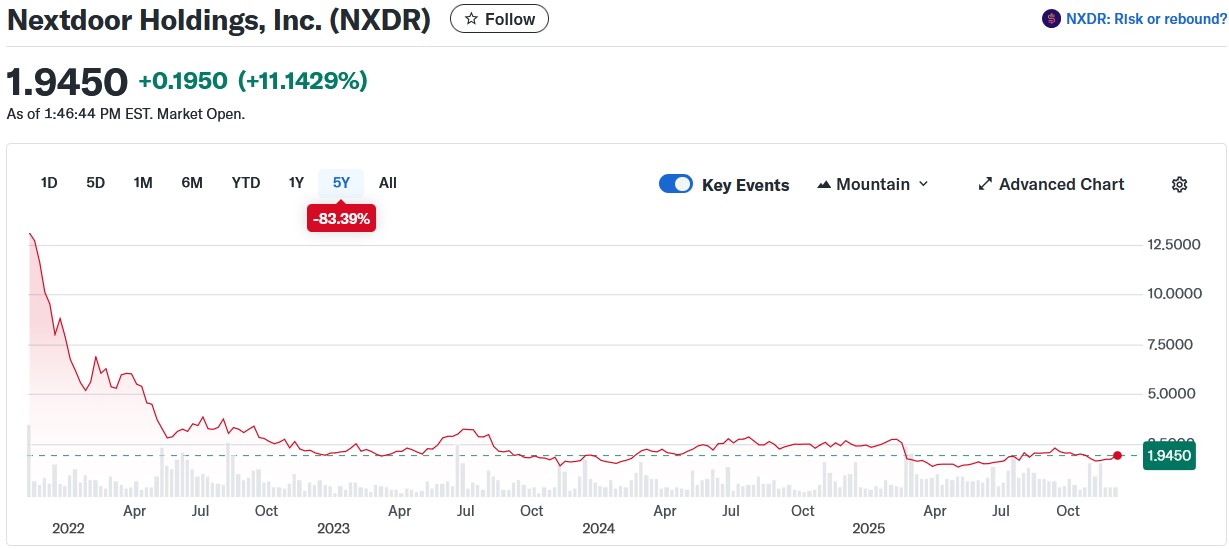
Task: Select the 5D time range
Action: click(96, 182)
